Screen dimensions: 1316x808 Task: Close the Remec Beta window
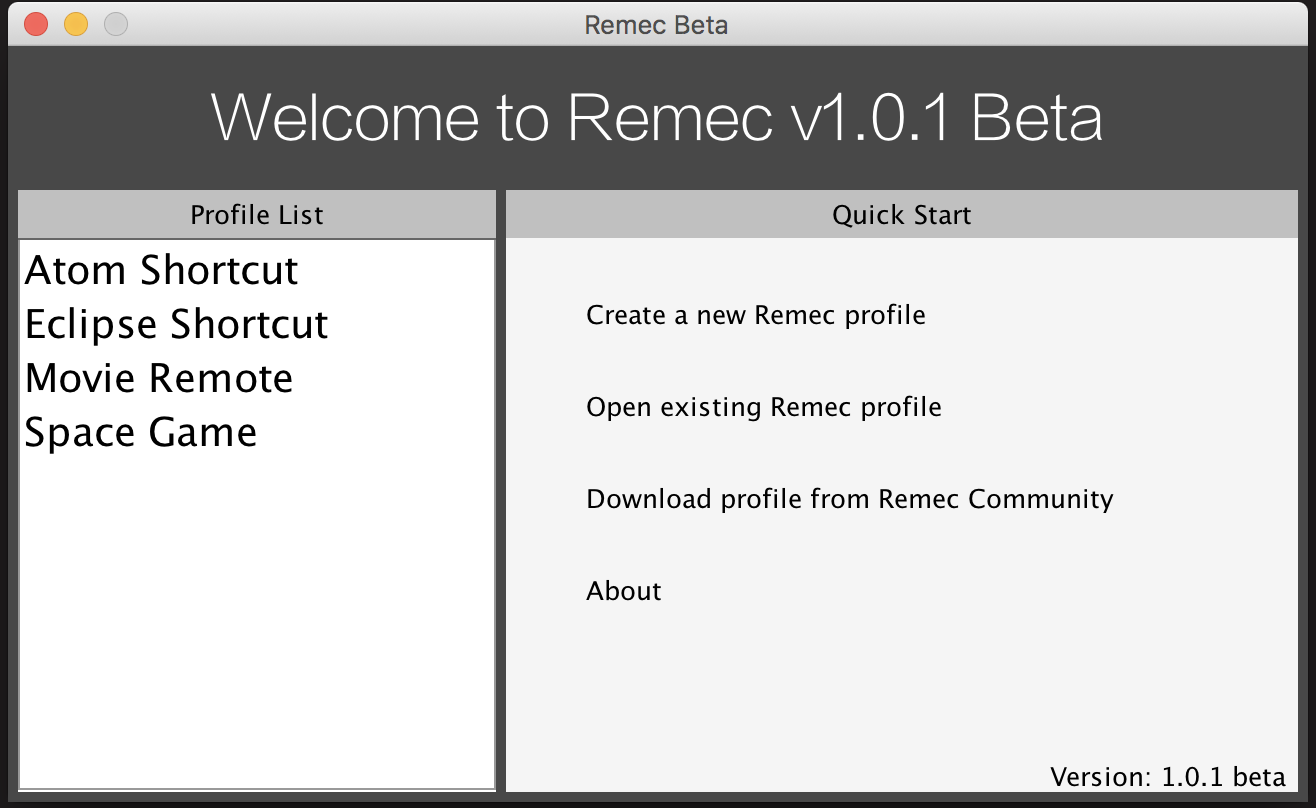(36, 24)
